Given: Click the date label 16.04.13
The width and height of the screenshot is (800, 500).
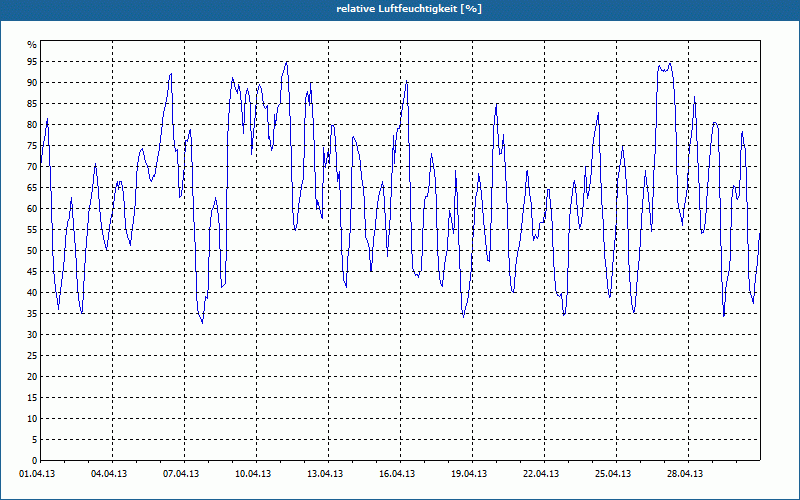Looking at the screenshot, I should (397, 474).
